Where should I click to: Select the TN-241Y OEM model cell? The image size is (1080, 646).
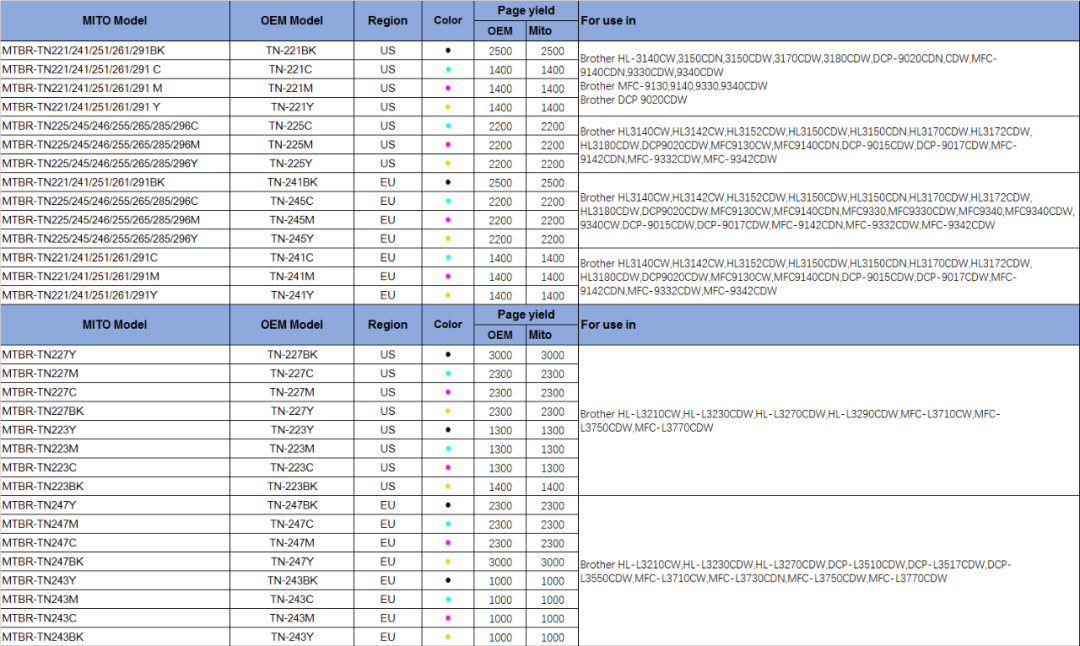291,295
